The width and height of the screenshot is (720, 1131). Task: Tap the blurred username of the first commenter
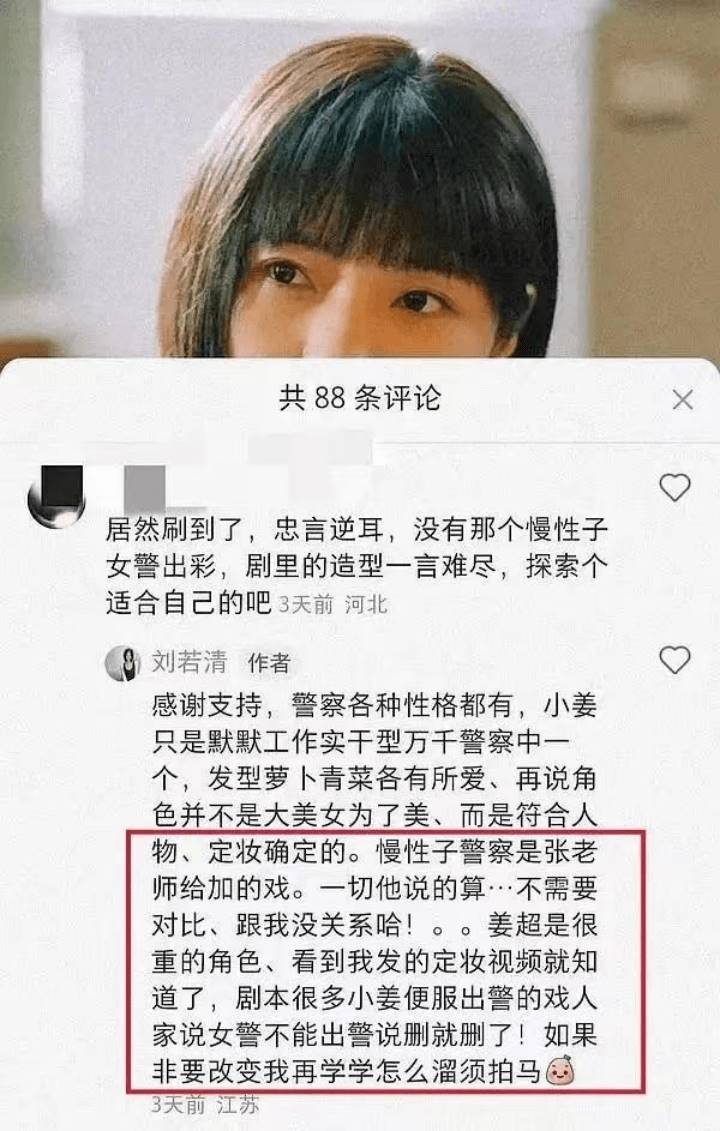click(x=144, y=488)
